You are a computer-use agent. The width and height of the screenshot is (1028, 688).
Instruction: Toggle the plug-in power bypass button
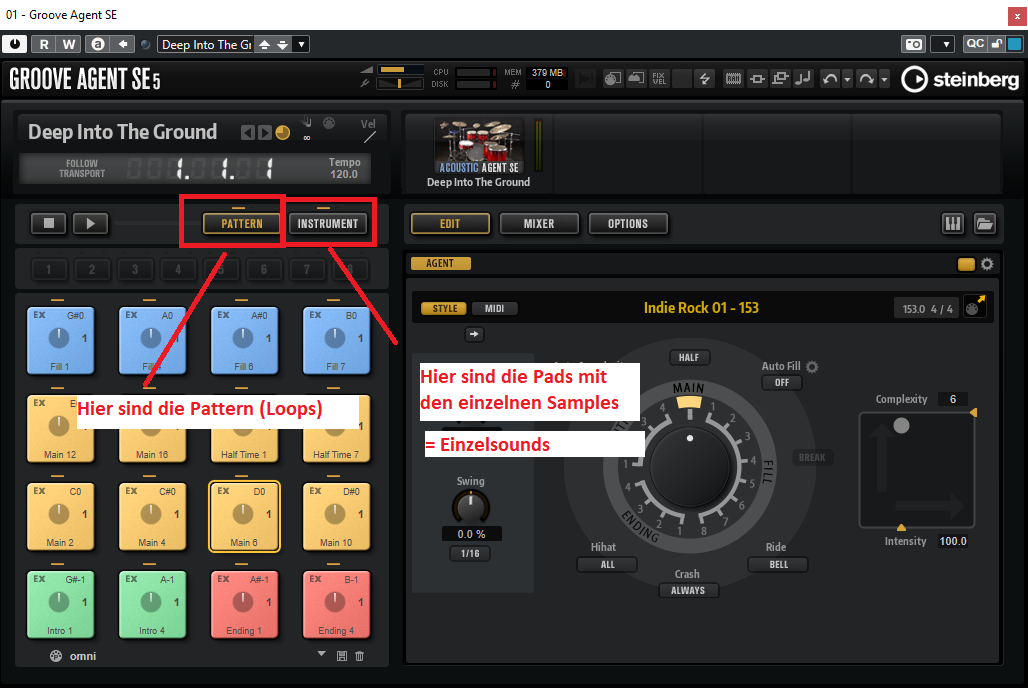click(14, 44)
